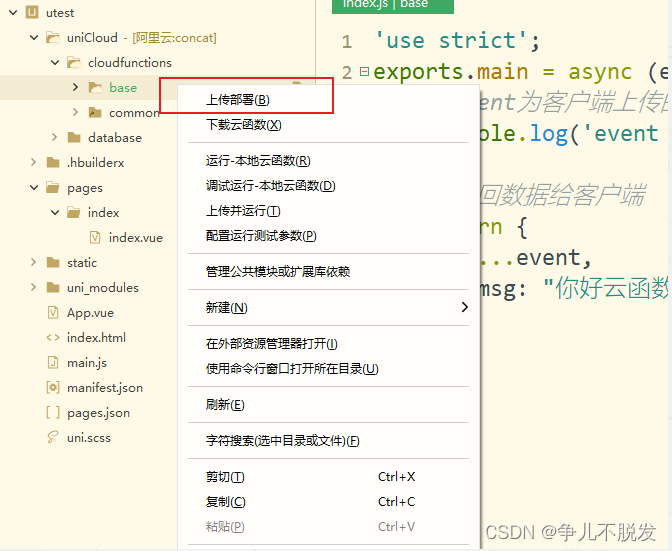Click the cloudfunctions folder icon
Screen dimensions: 672x551
point(74,63)
